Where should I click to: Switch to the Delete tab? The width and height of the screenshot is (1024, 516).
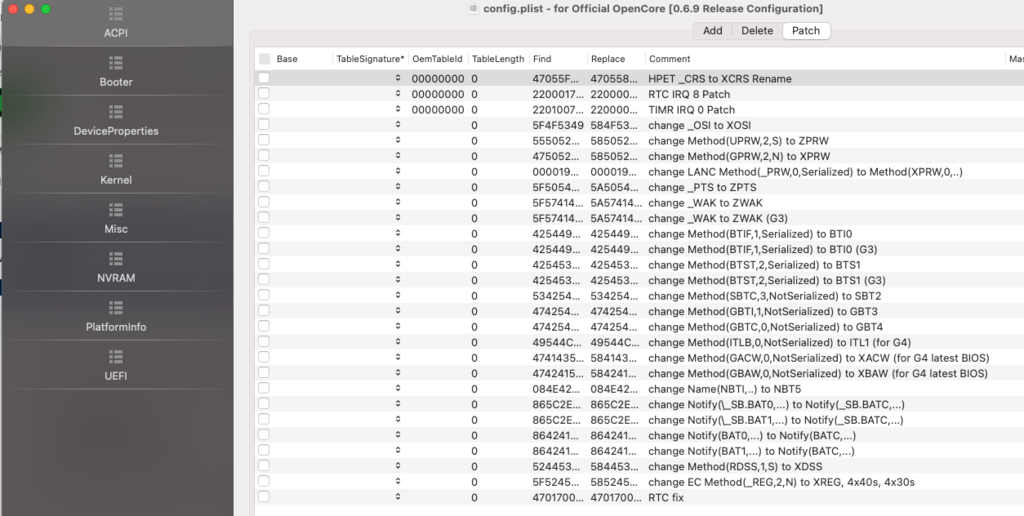click(x=757, y=31)
